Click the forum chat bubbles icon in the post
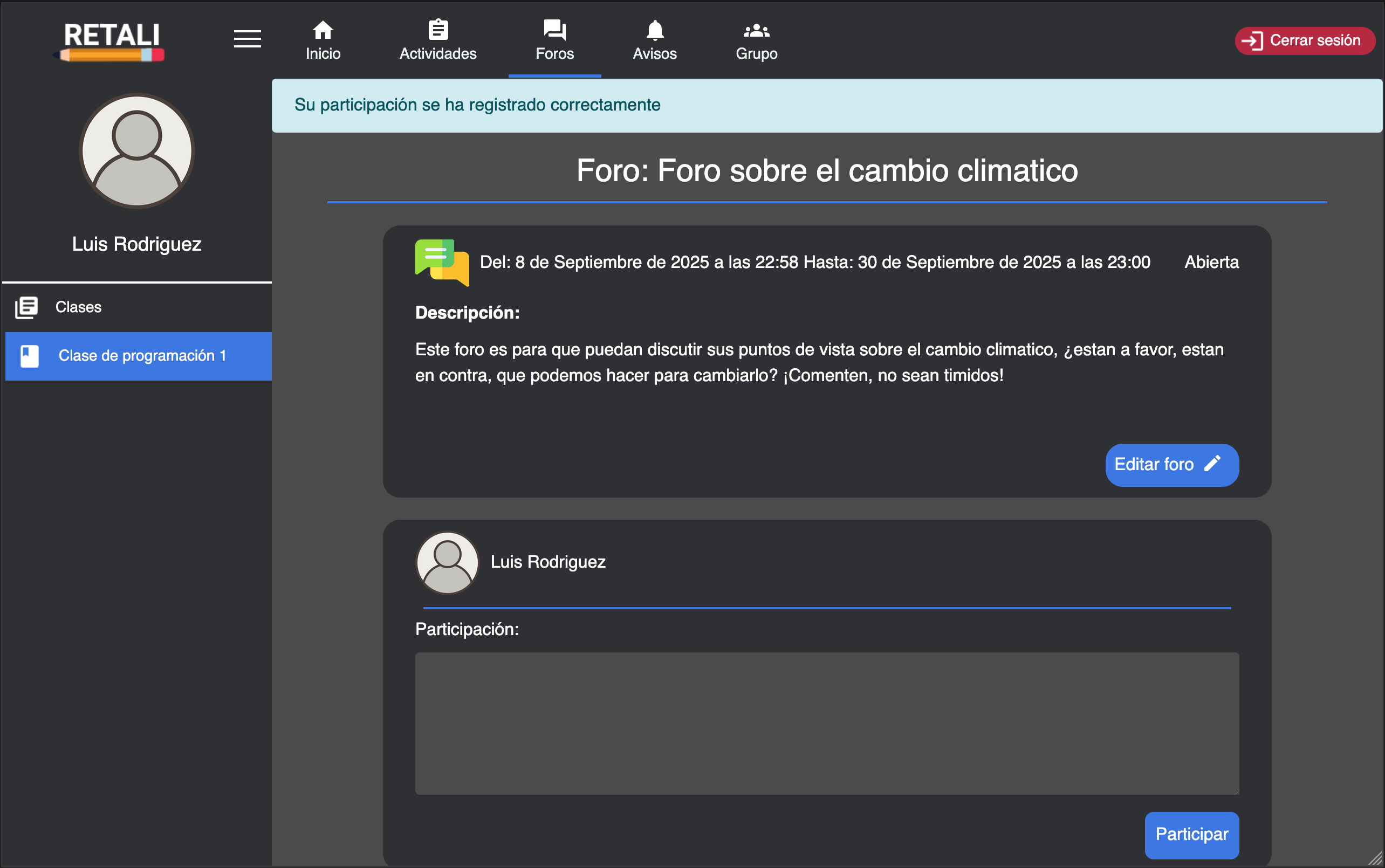Screen dimensions: 1385x868 [441, 263]
